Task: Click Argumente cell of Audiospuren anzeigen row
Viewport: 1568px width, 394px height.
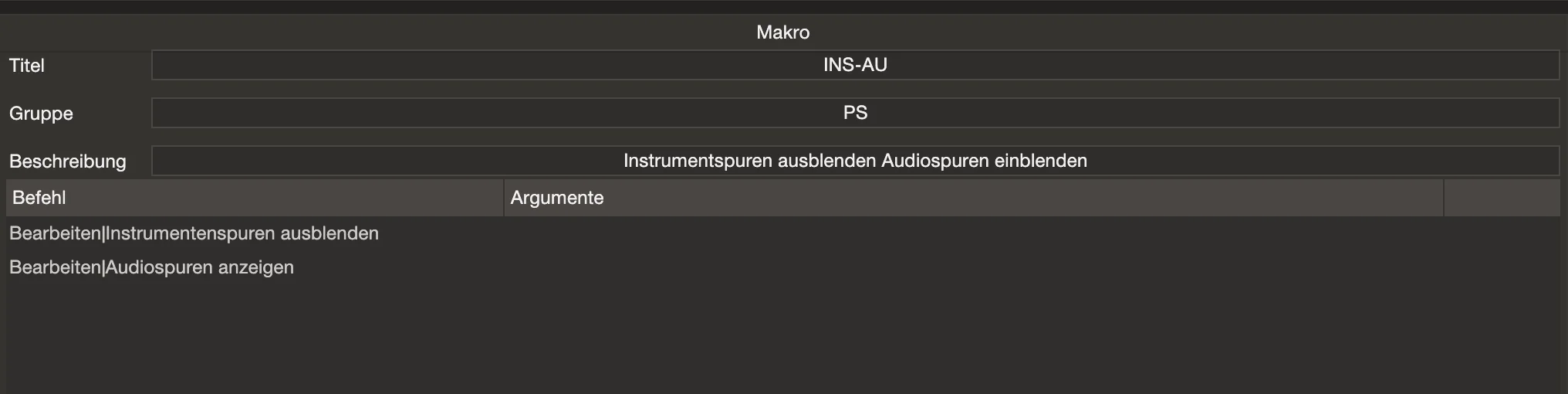Action: click(974, 267)
